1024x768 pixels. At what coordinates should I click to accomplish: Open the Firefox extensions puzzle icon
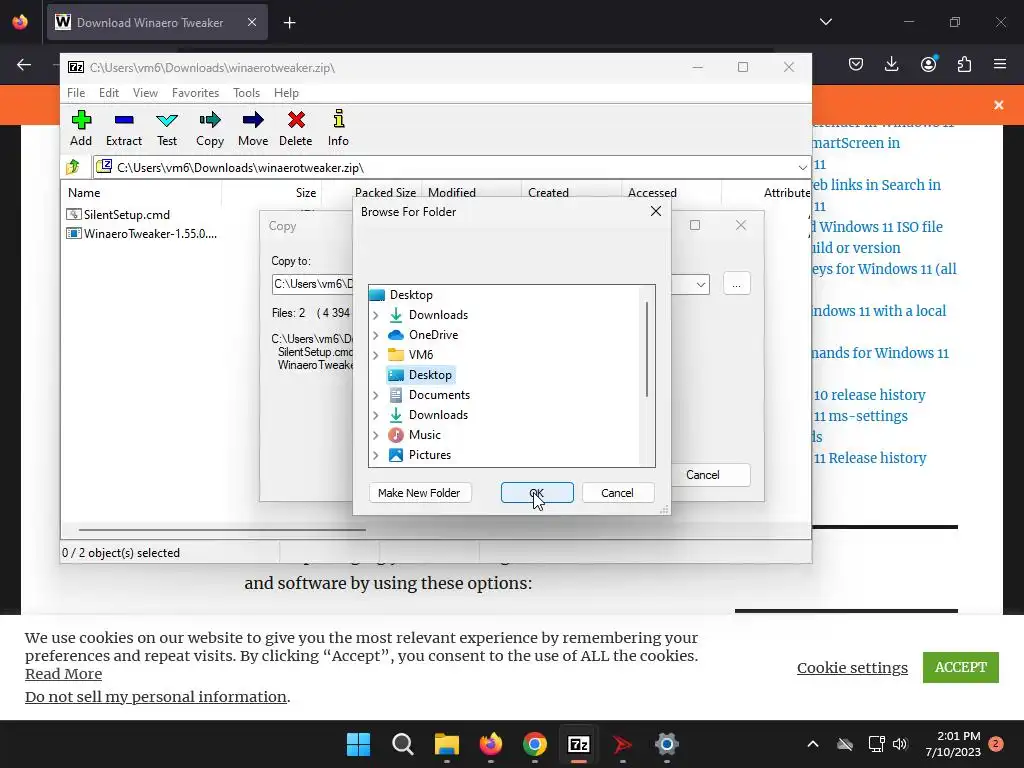964,64
